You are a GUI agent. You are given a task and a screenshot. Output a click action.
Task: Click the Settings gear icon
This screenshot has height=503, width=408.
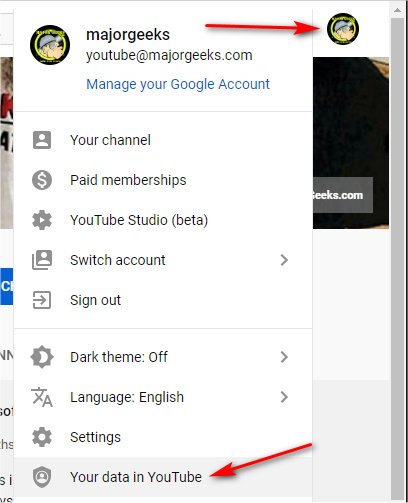click(42, 437)
